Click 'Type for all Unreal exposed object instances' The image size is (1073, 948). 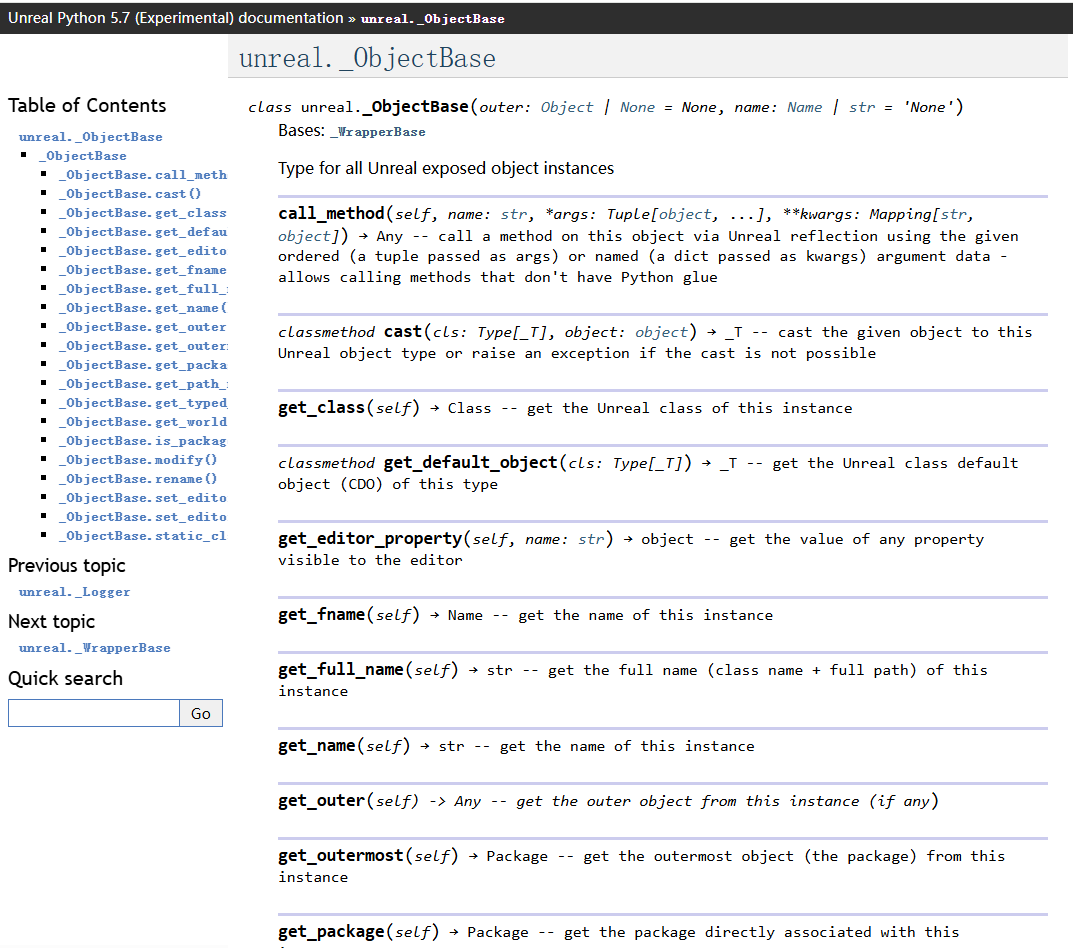click(x=445, y=168)
